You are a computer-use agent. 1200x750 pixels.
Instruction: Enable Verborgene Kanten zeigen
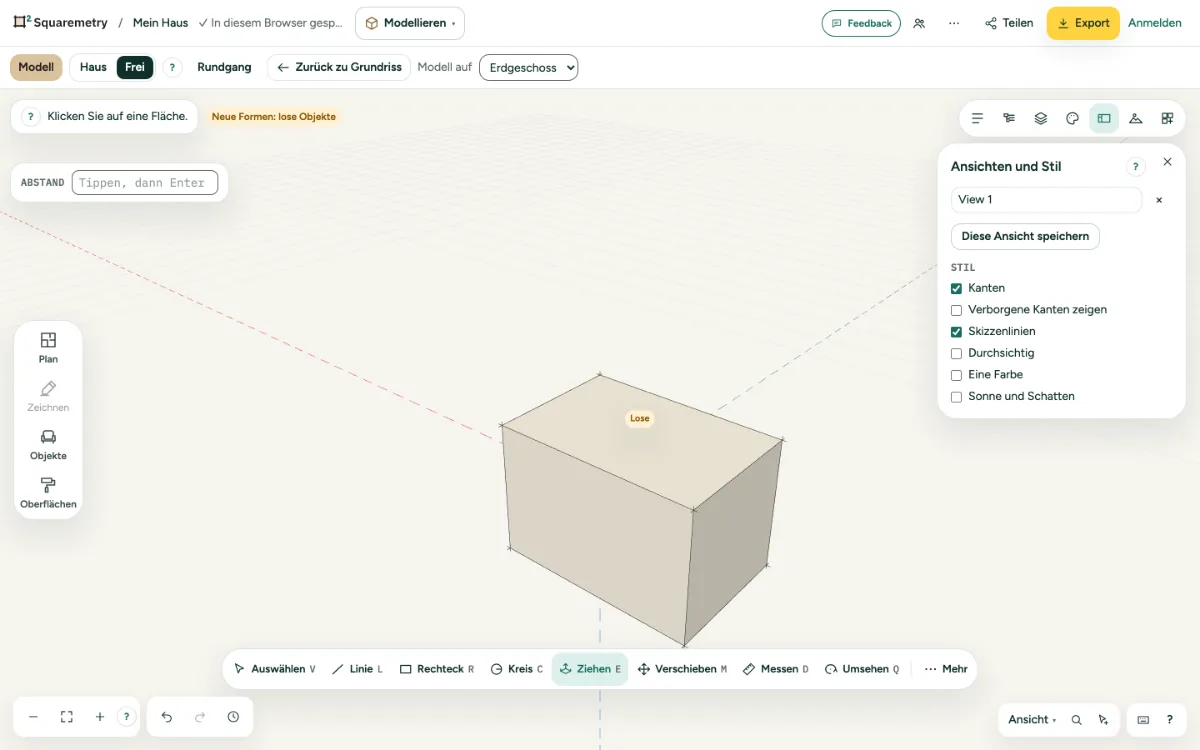(957, 310)
